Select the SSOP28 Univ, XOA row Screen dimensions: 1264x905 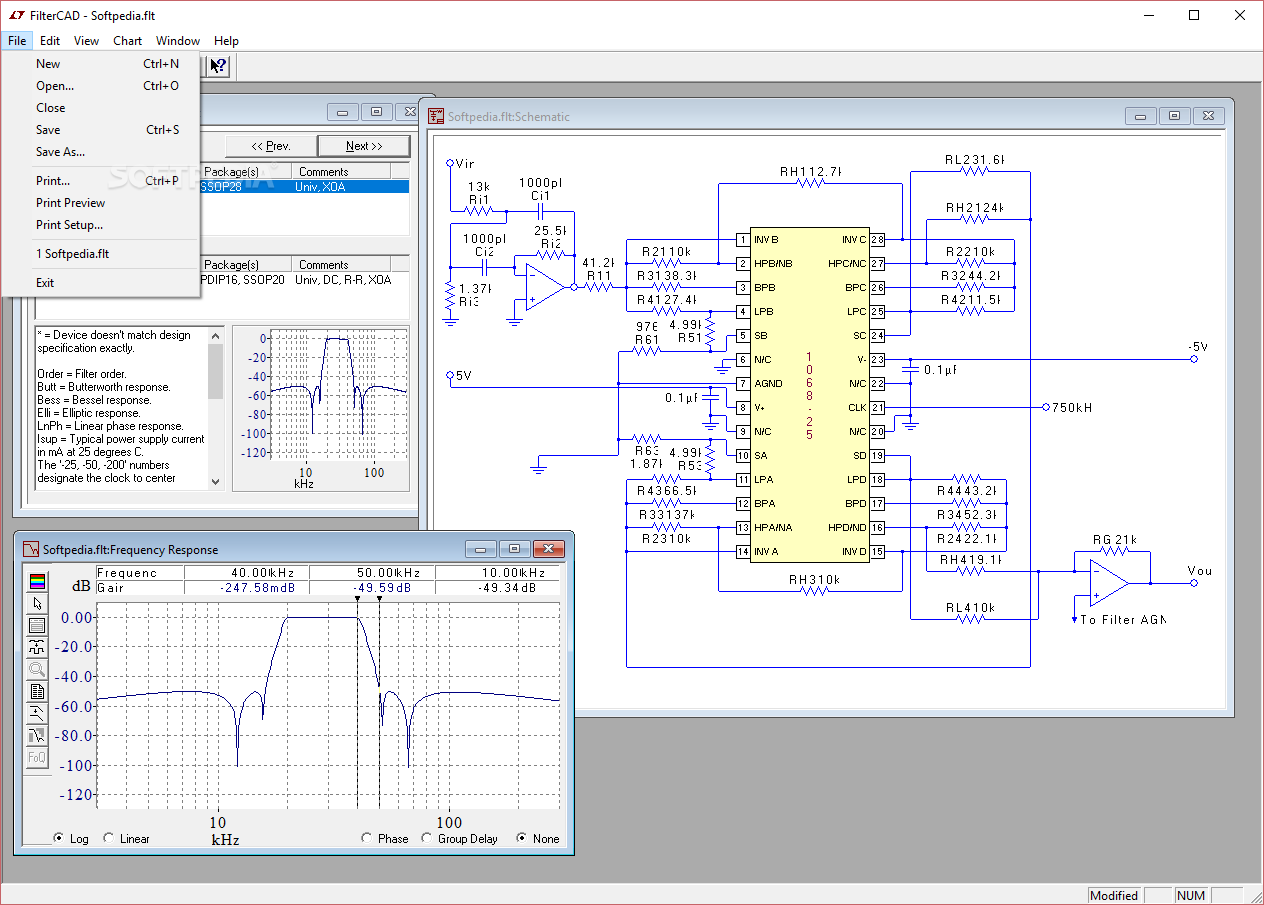point(304,186)
